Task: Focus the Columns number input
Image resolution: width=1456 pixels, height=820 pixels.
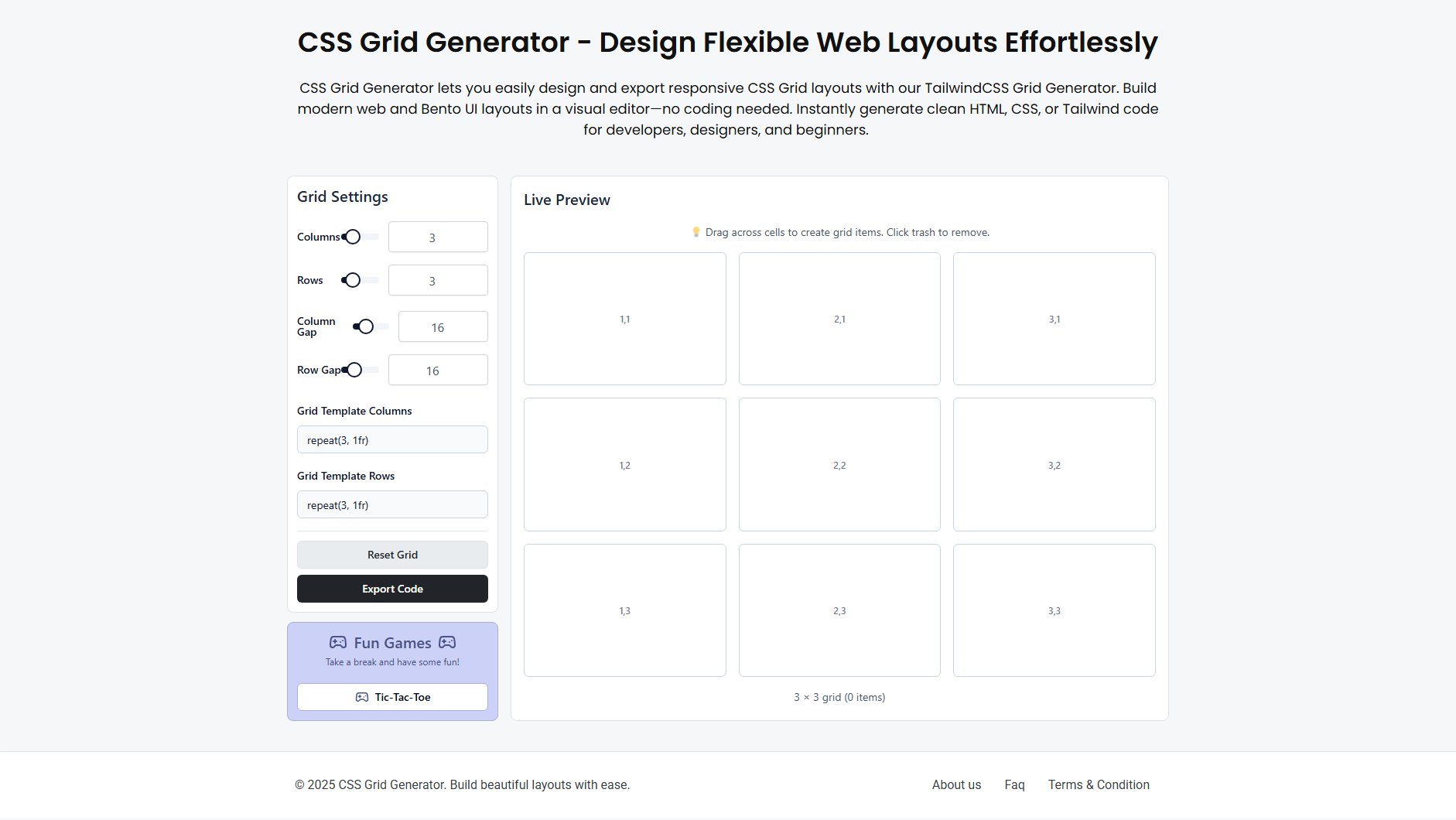Action: (x=438, y=237)
